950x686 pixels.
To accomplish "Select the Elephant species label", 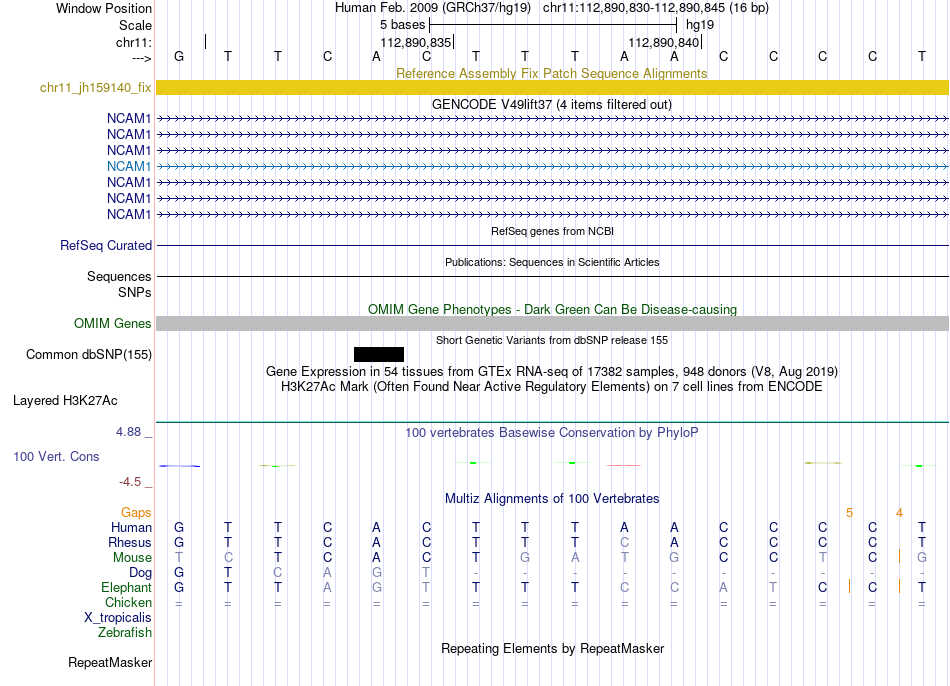I will point(126,587).
